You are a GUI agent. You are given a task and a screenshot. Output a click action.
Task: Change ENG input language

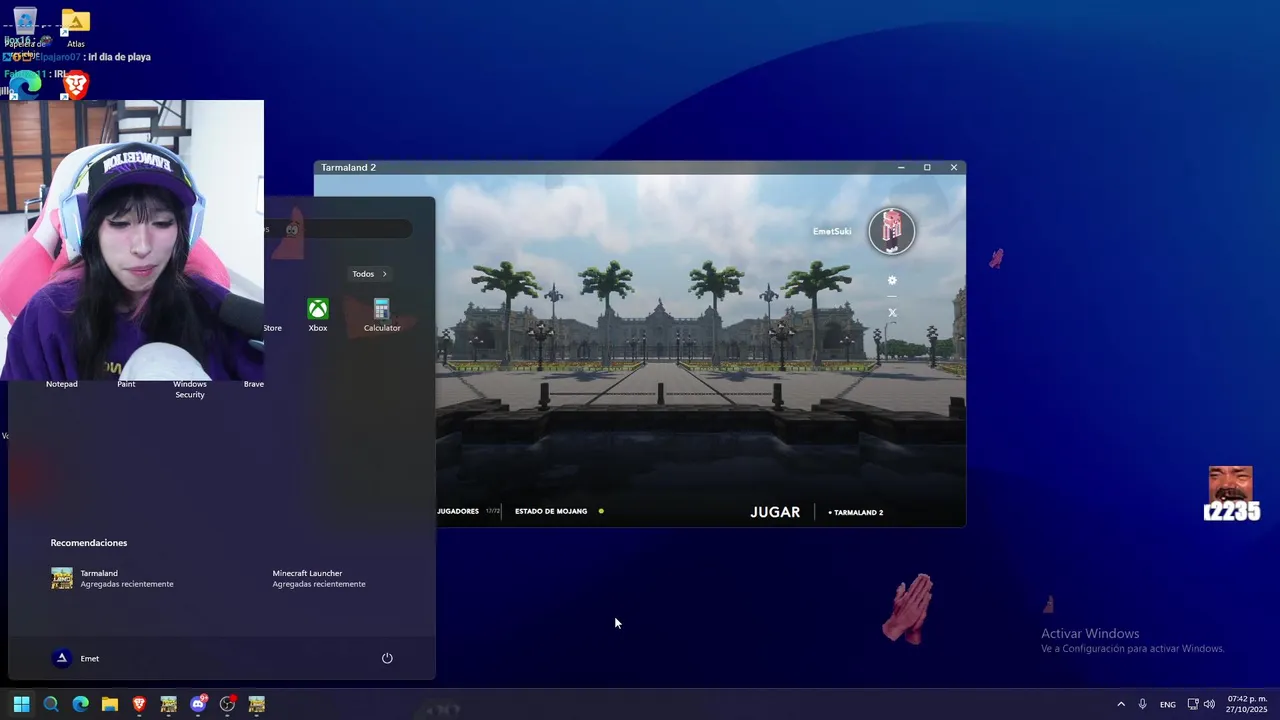(1167, 705)
